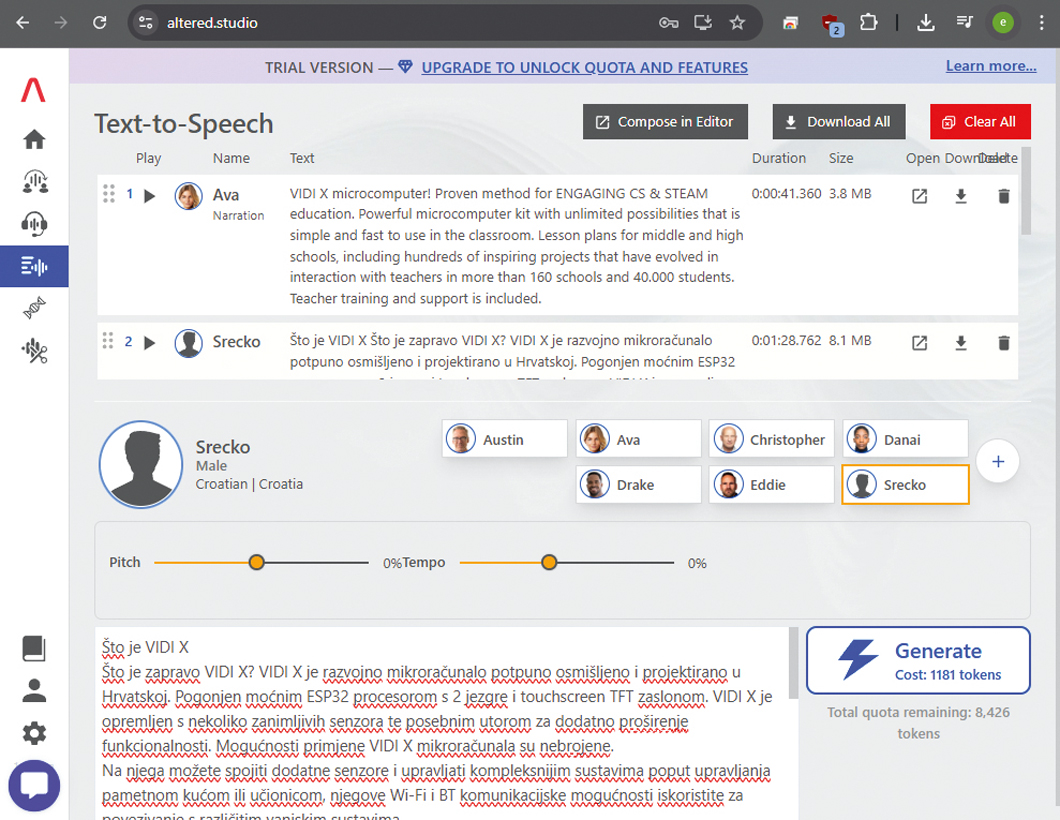Open the upgrade to unlock quota link
Image resolution: width=1060 pixels, height=820 pixels.
click(x=584, y=68)
